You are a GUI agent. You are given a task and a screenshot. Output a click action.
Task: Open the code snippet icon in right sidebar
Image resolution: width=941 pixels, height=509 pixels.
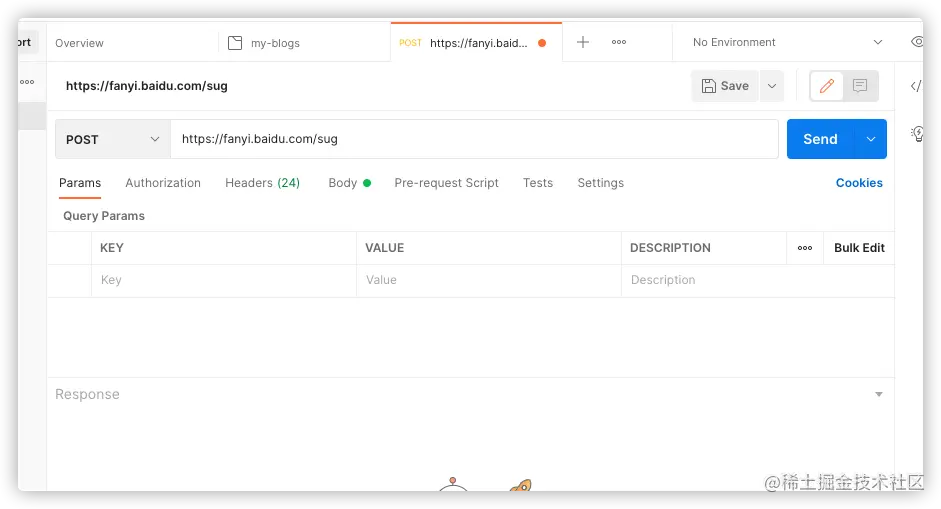tap(916, 86)
